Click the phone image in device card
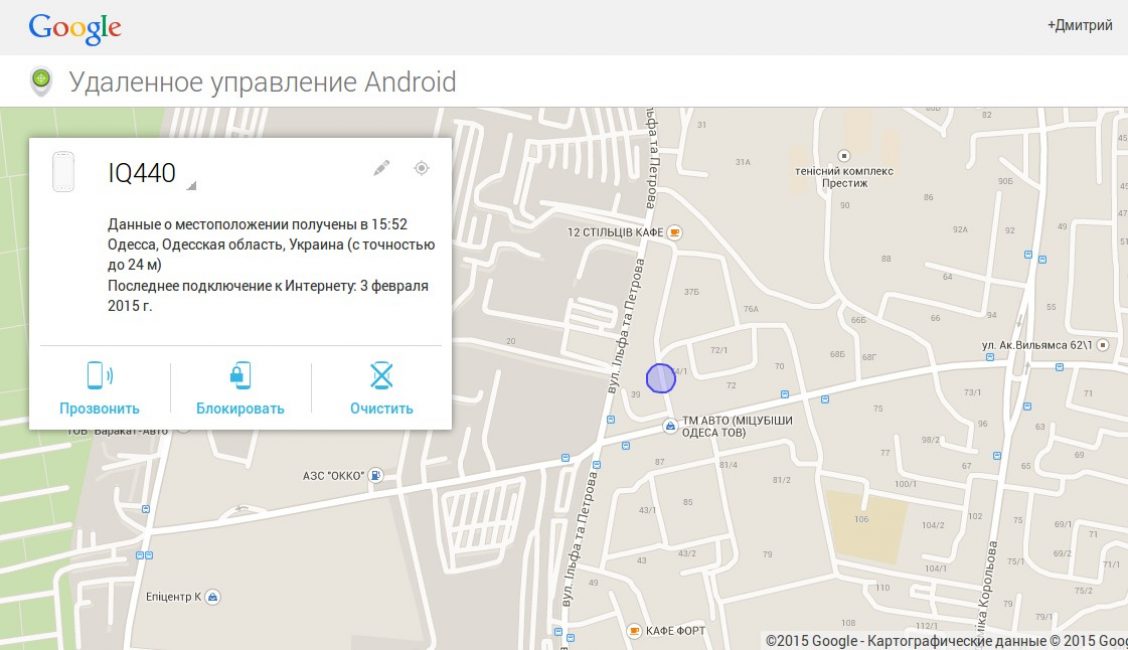The image size is (1128, 650). click(64, 172)
